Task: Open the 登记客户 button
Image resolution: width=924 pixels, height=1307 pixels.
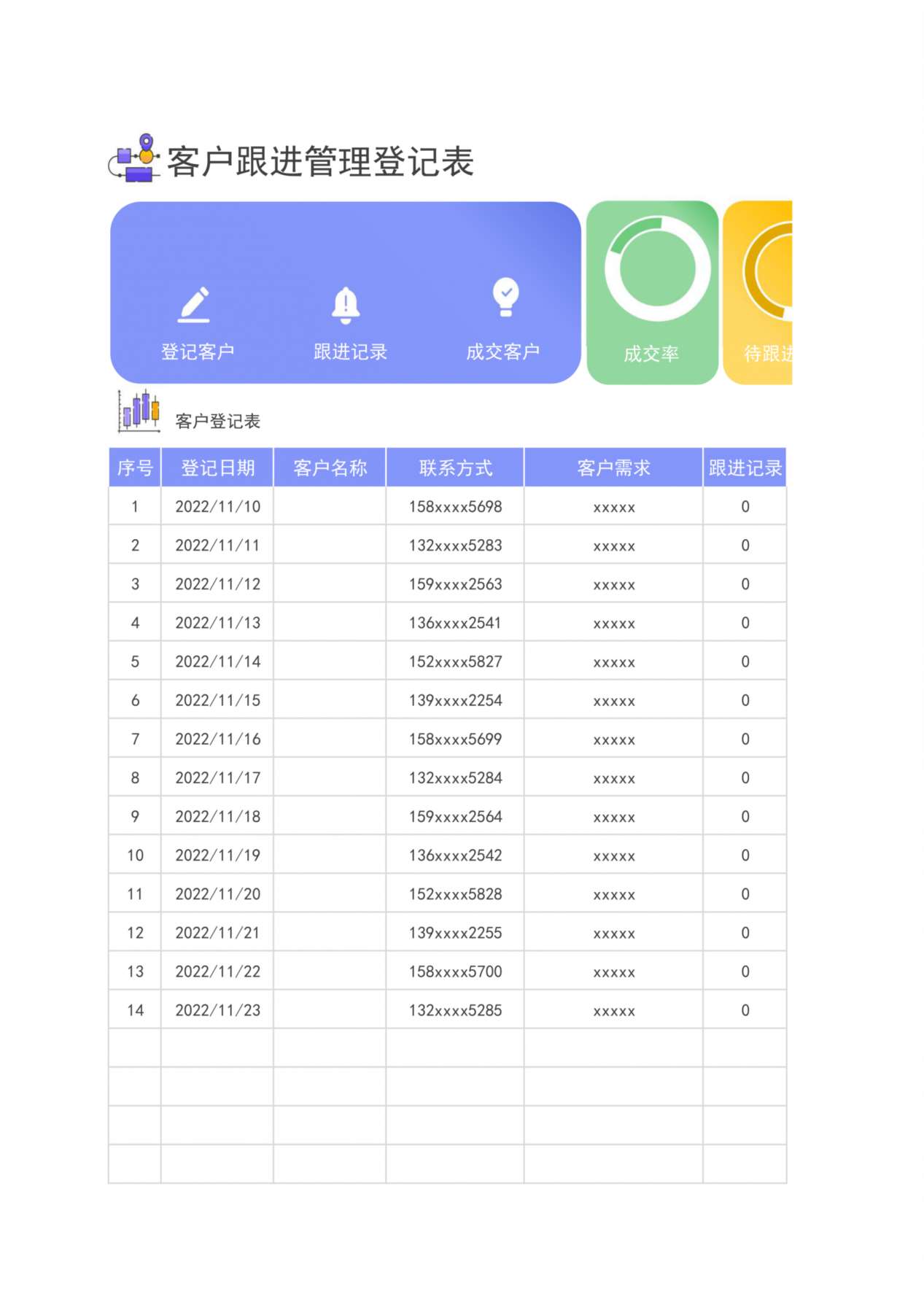Action: (x=198, y=352)
